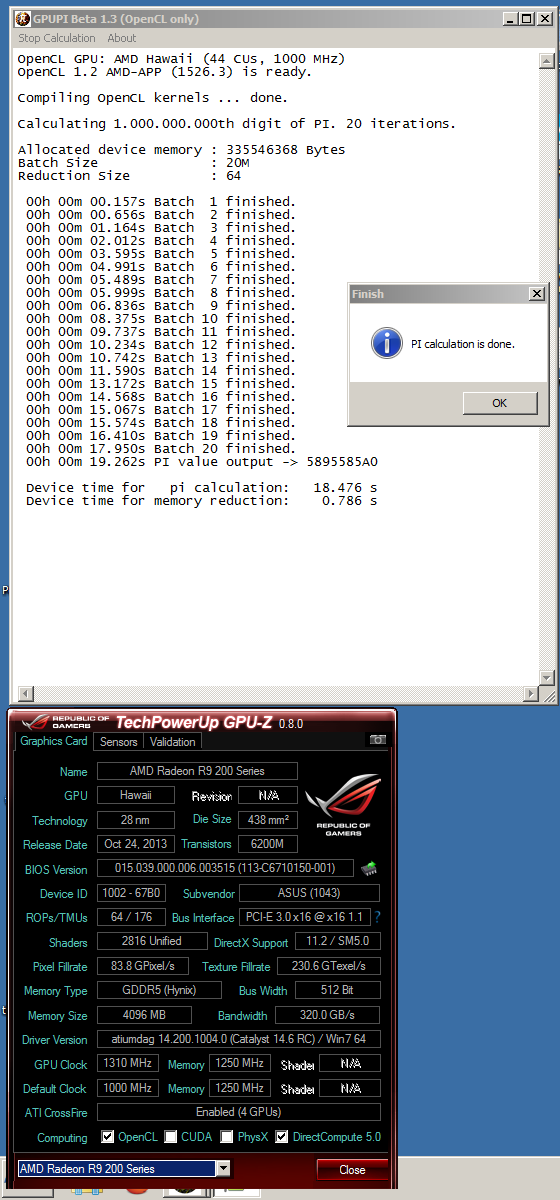Screen dimensions: 560x1200
Task: Click the ATI CrossFire Enabled (4 GPUs) field
Action: (238, 1112)
